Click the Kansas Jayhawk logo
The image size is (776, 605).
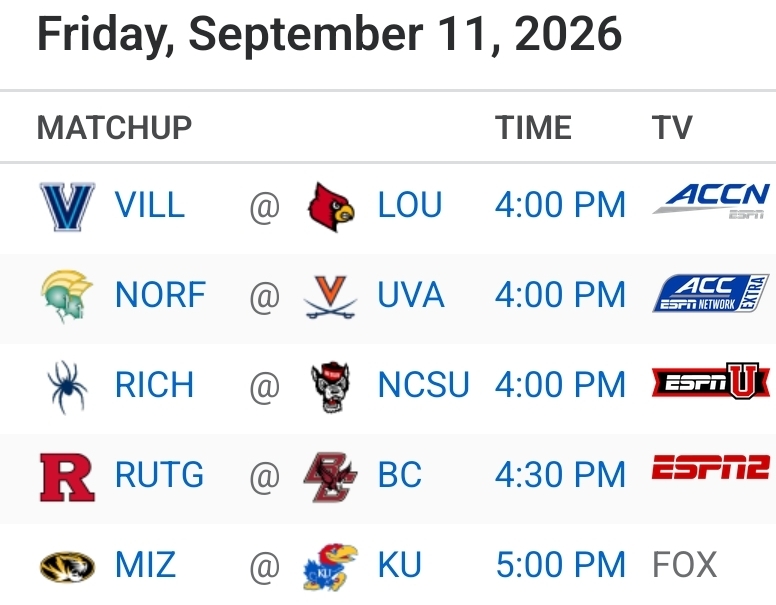coord(330,567)
